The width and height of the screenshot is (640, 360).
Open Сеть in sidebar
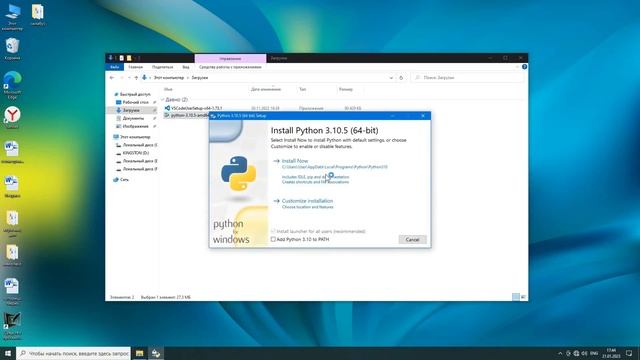124,179
